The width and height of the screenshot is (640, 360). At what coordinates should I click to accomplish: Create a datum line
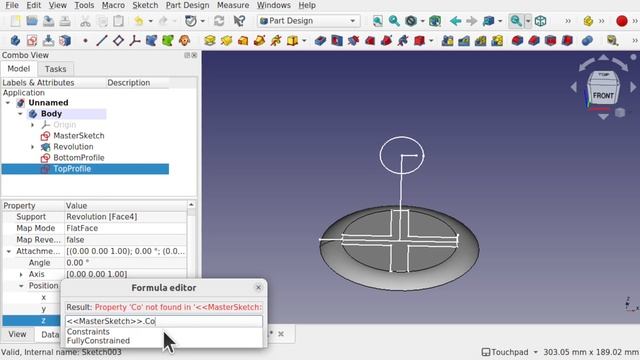click(102, 40)
